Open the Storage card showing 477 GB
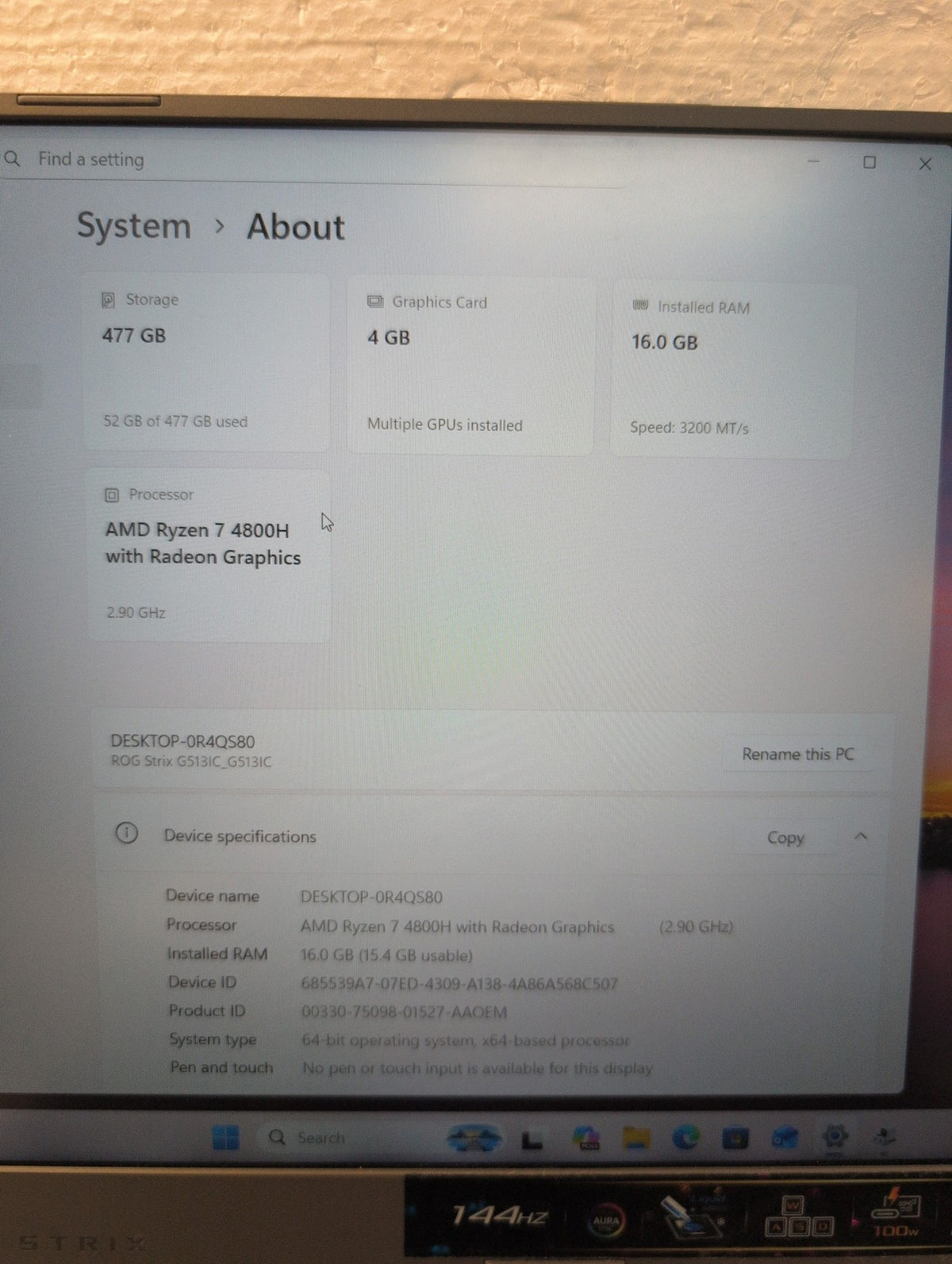Image resolution: width=952 pixels, height=1264 pixels. 206,363
